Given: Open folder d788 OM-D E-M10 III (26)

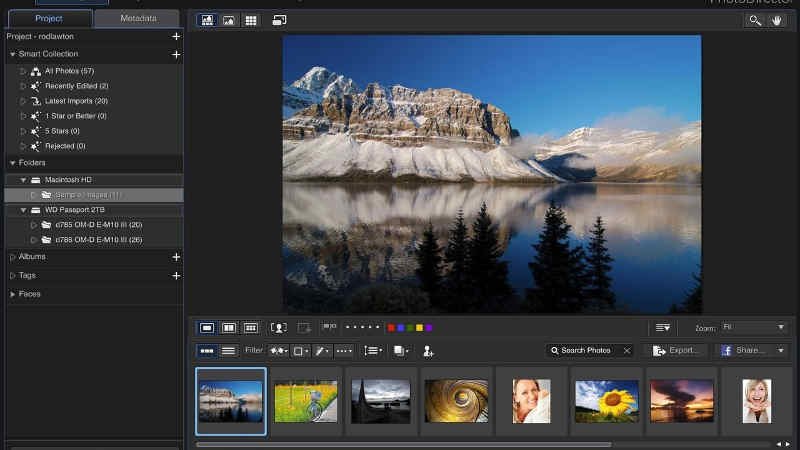Looking at the screenshot, I should [x=98, y=240].
